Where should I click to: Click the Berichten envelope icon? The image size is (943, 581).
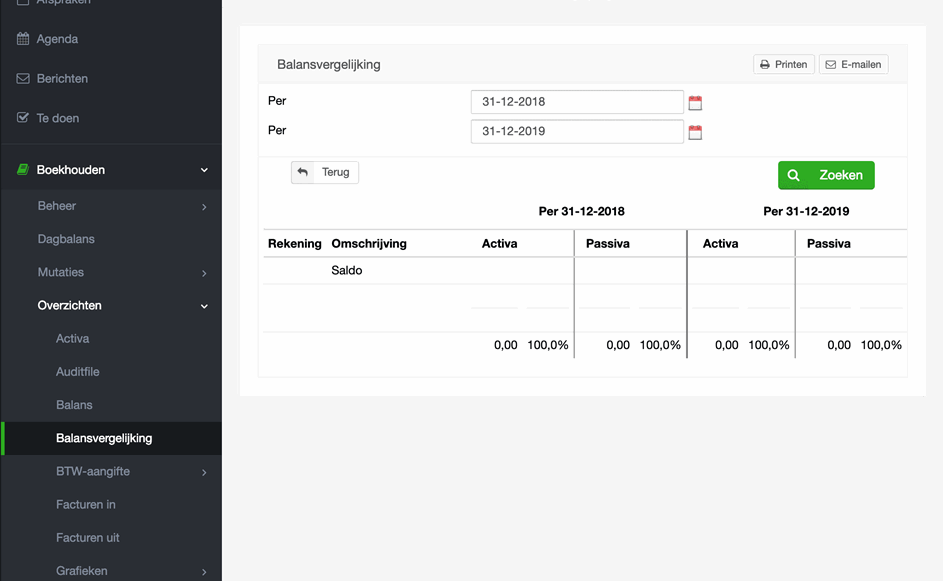point(23,79)
